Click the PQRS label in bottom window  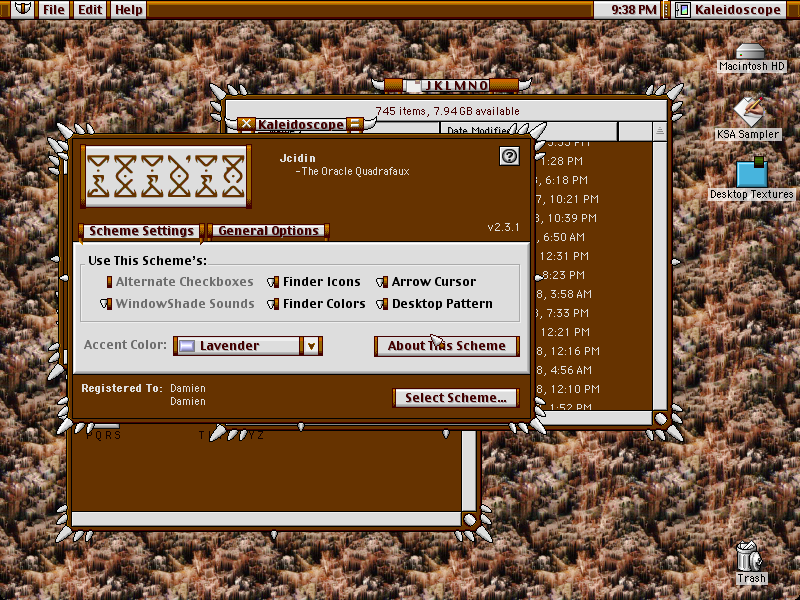coord(104,435)
